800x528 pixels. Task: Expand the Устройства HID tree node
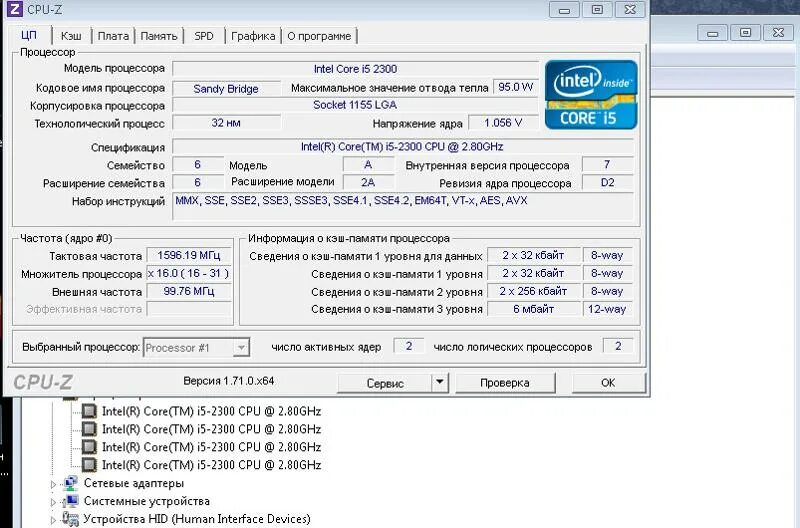coord(53,520)
